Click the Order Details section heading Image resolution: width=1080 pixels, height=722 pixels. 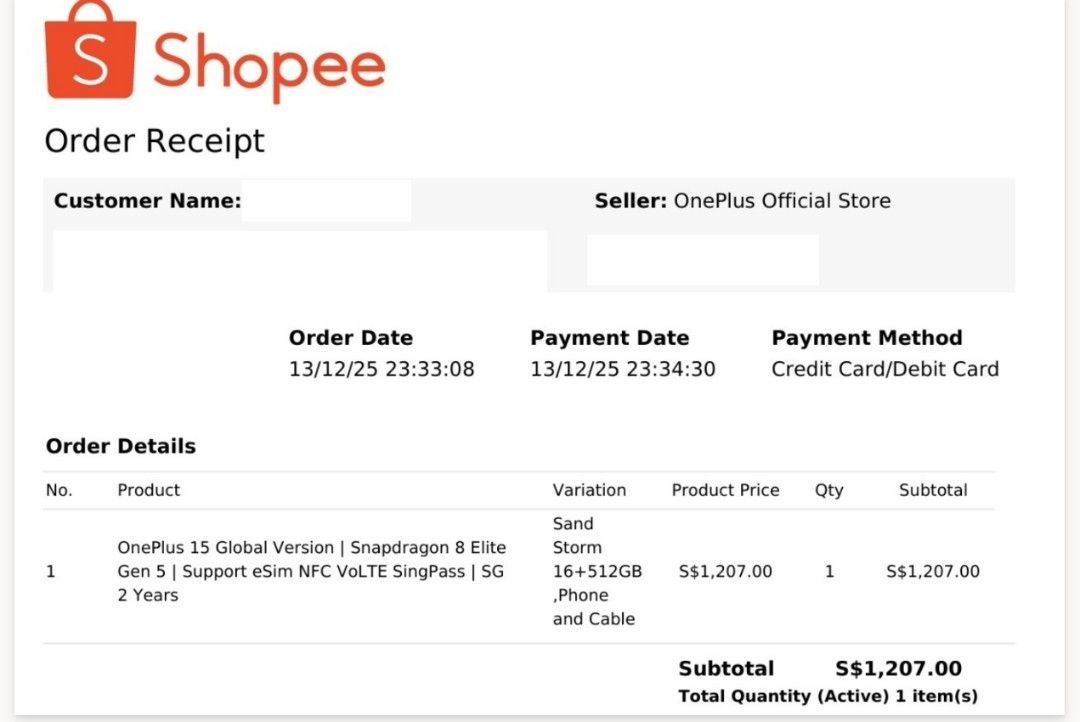click(x=121, y=446)
